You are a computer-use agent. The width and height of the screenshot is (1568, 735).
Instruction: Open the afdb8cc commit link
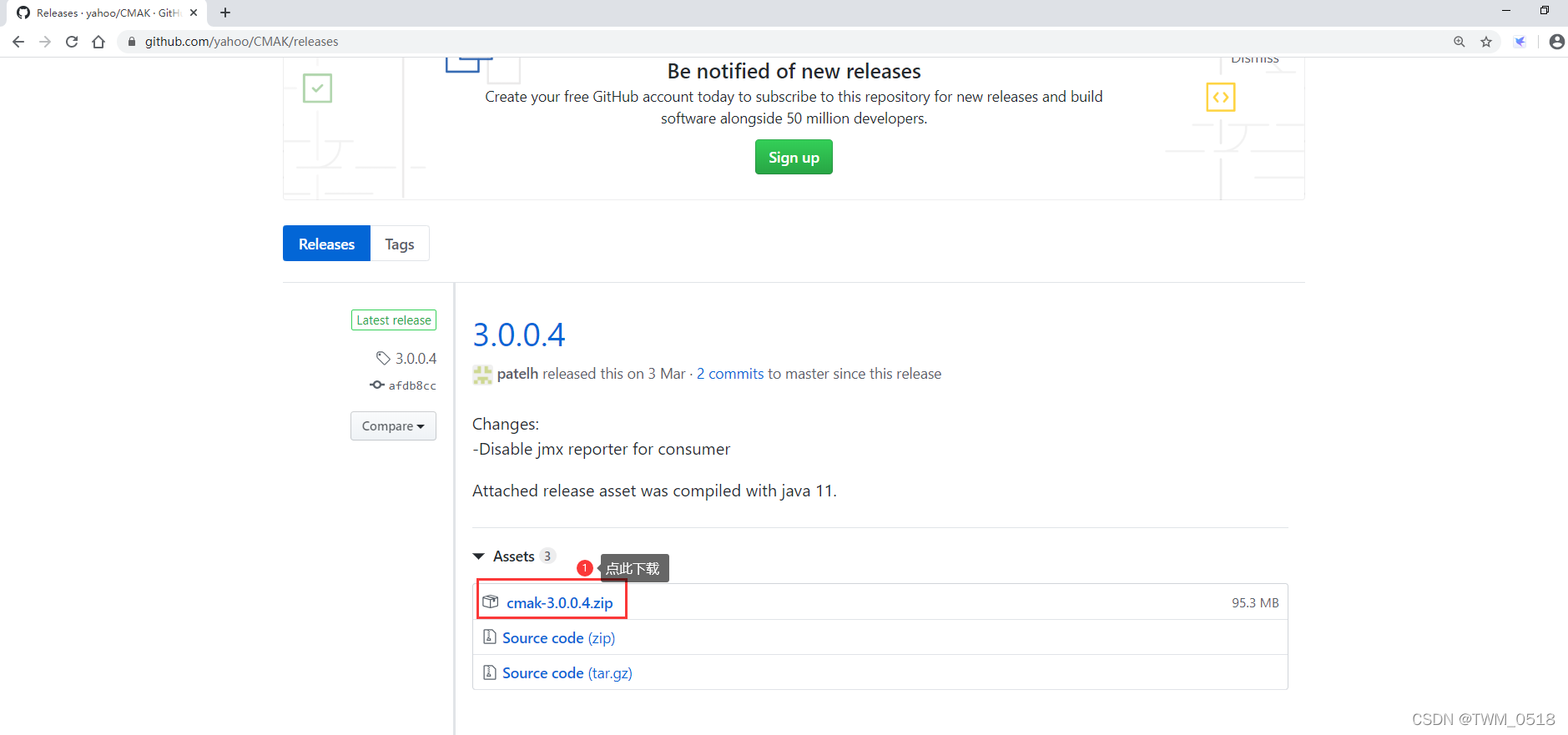[x=412, y=385]
